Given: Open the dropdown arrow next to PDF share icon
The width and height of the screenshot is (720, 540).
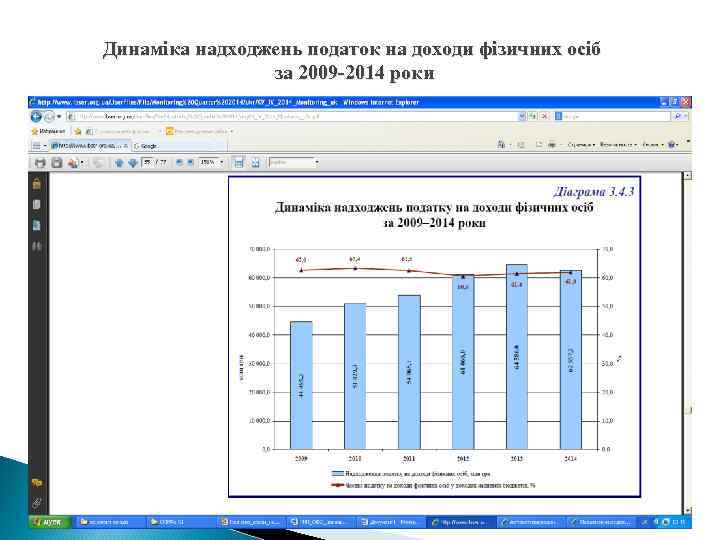Looking at the screenshot, I should pyautogui.click(x=82, y=163).
